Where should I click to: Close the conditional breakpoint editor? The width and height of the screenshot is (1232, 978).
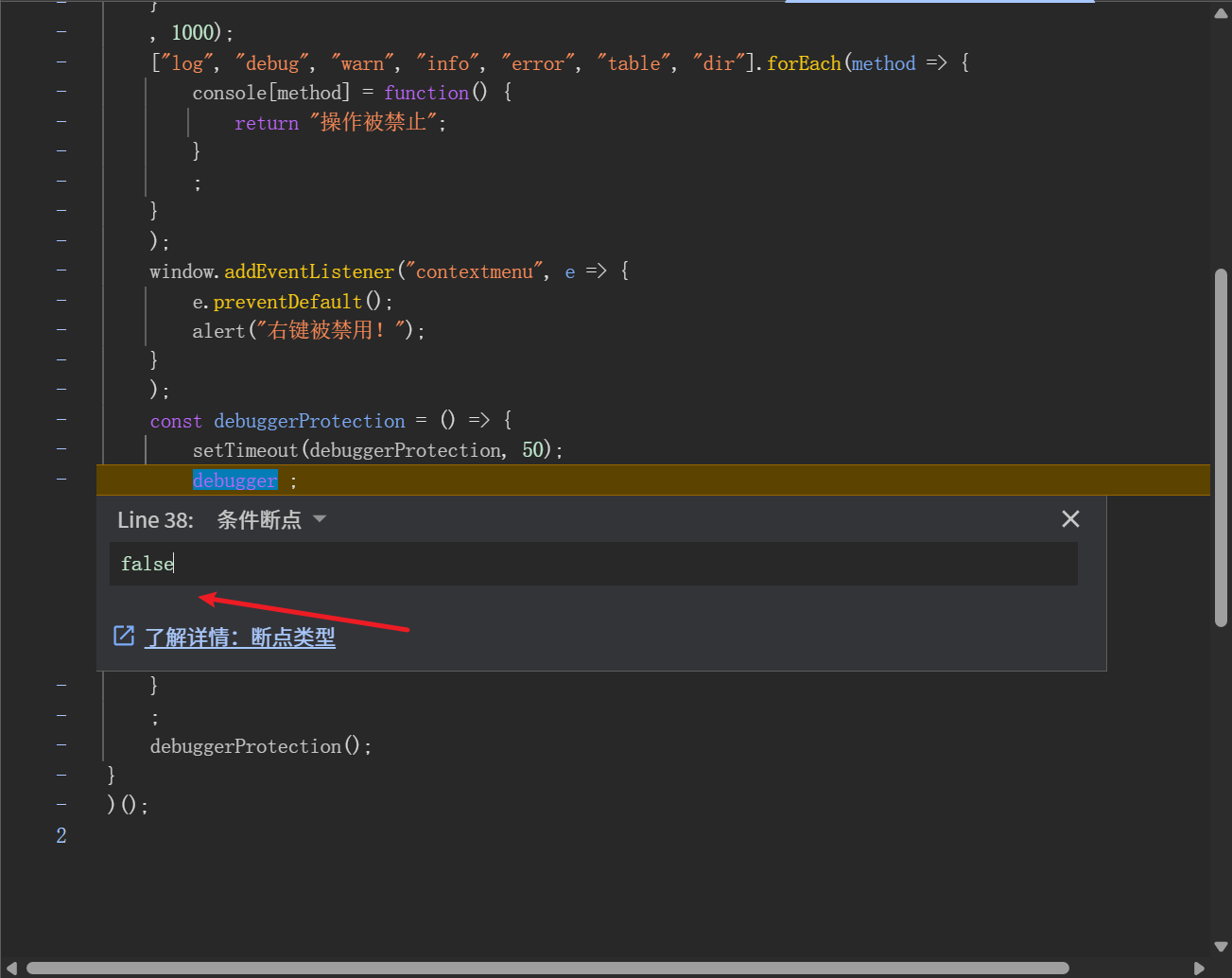1070,519
